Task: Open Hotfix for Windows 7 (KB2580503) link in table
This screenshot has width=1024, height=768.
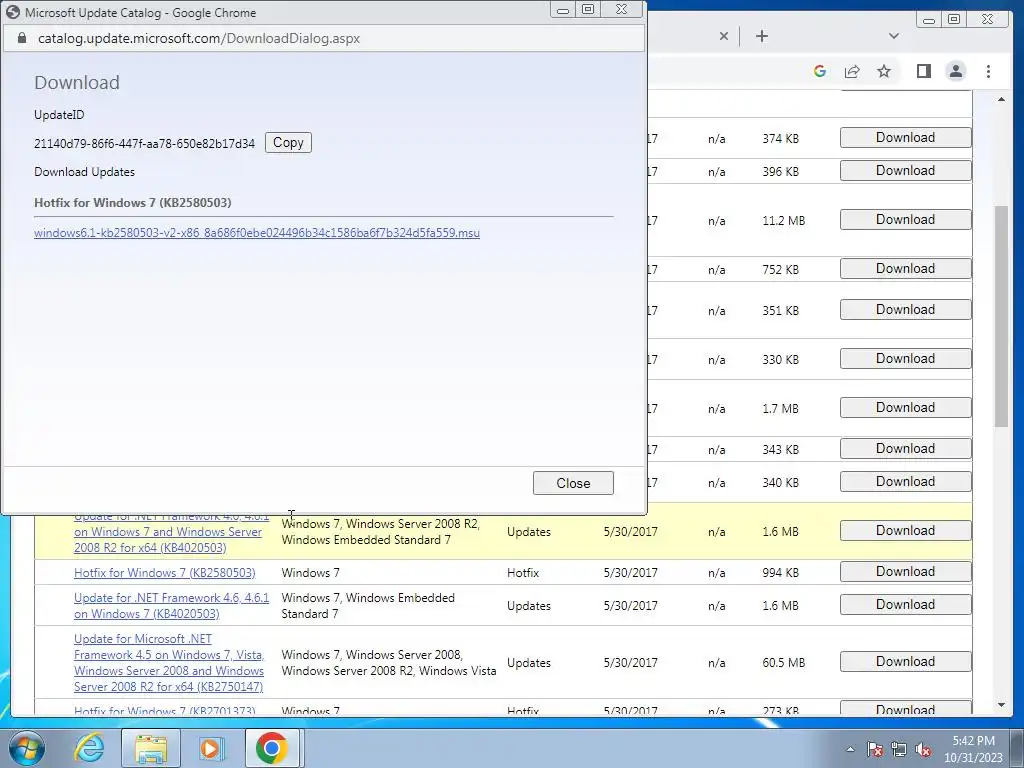Action: coord(165,573)
